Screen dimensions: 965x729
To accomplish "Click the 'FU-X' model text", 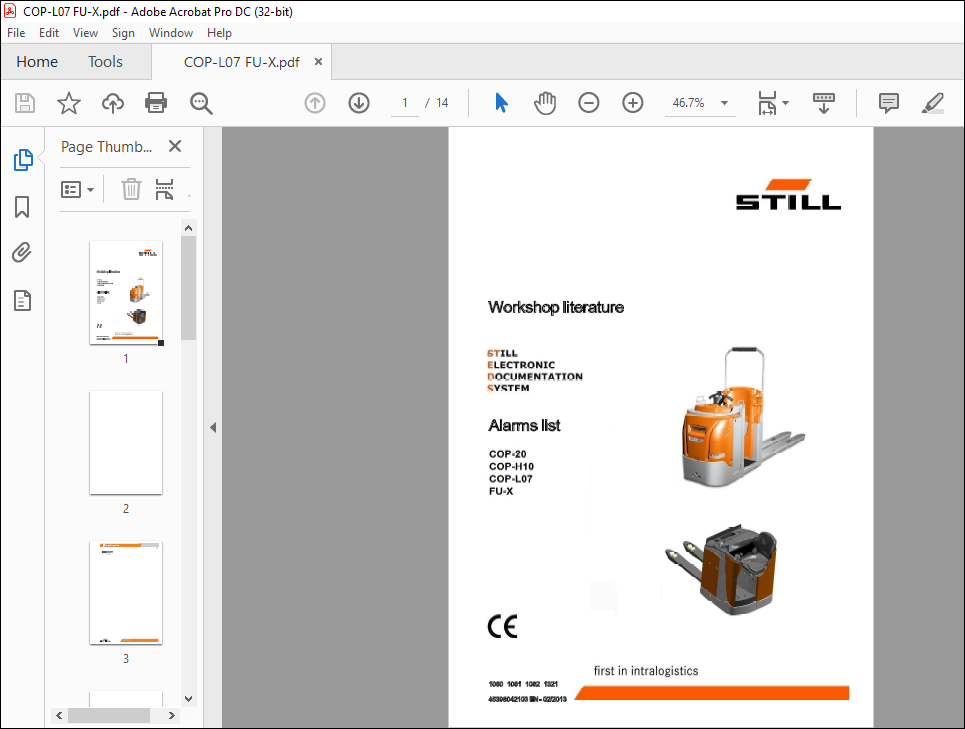I will pyautogui.click(x=501, y=491).
